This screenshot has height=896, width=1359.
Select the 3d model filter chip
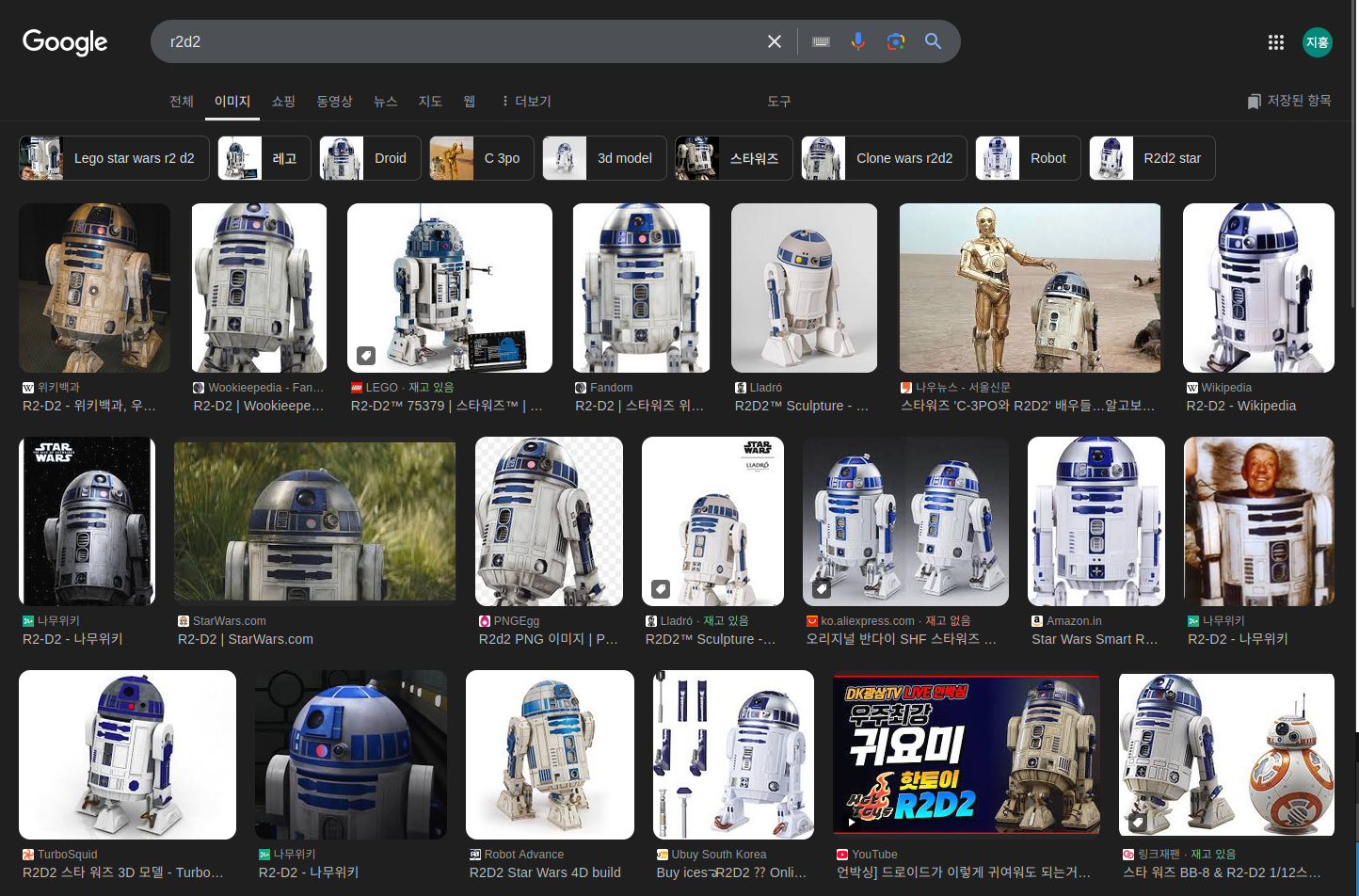coord(604,158)
